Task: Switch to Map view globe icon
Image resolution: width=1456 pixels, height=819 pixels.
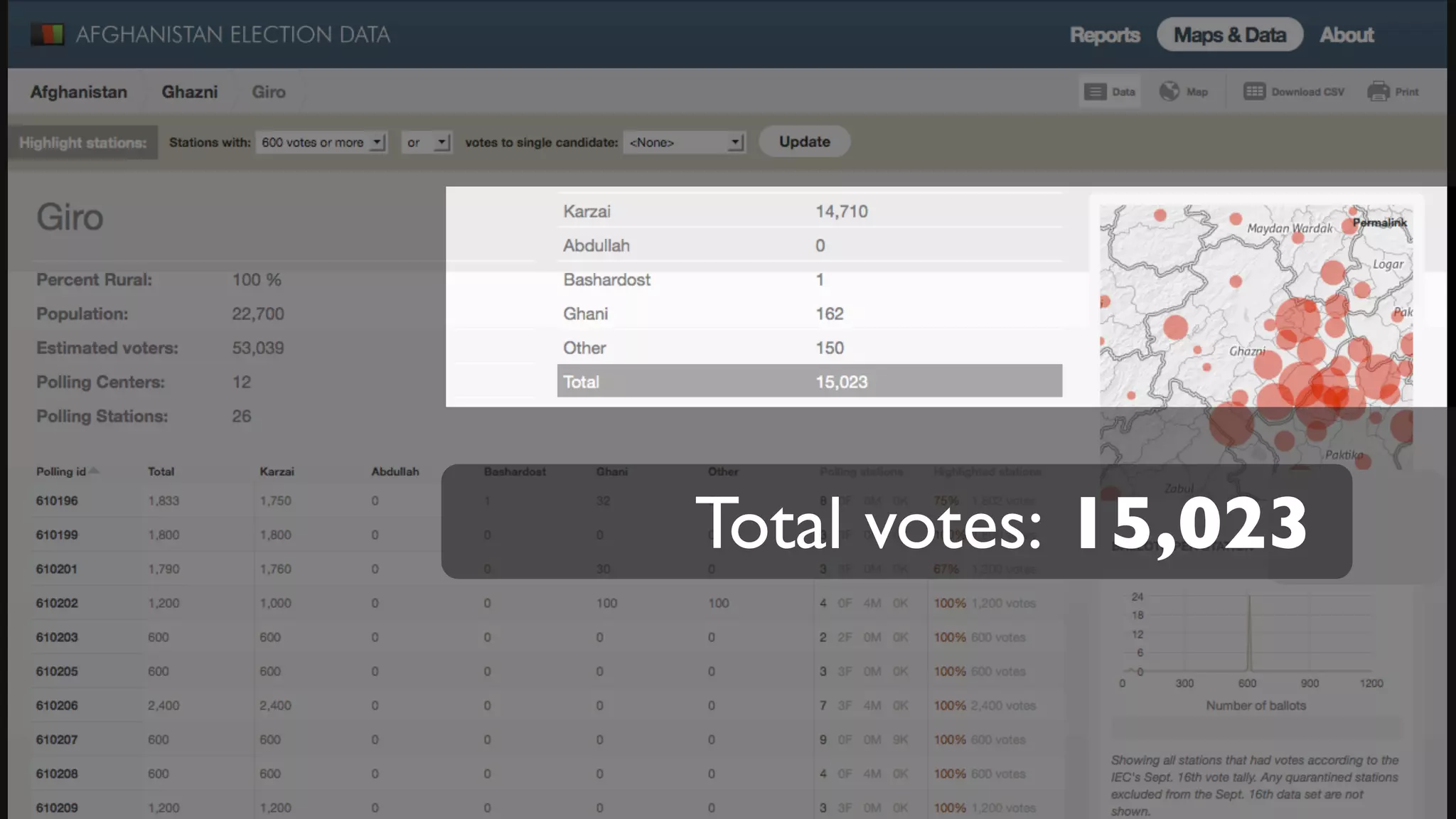Action: 1169,91
